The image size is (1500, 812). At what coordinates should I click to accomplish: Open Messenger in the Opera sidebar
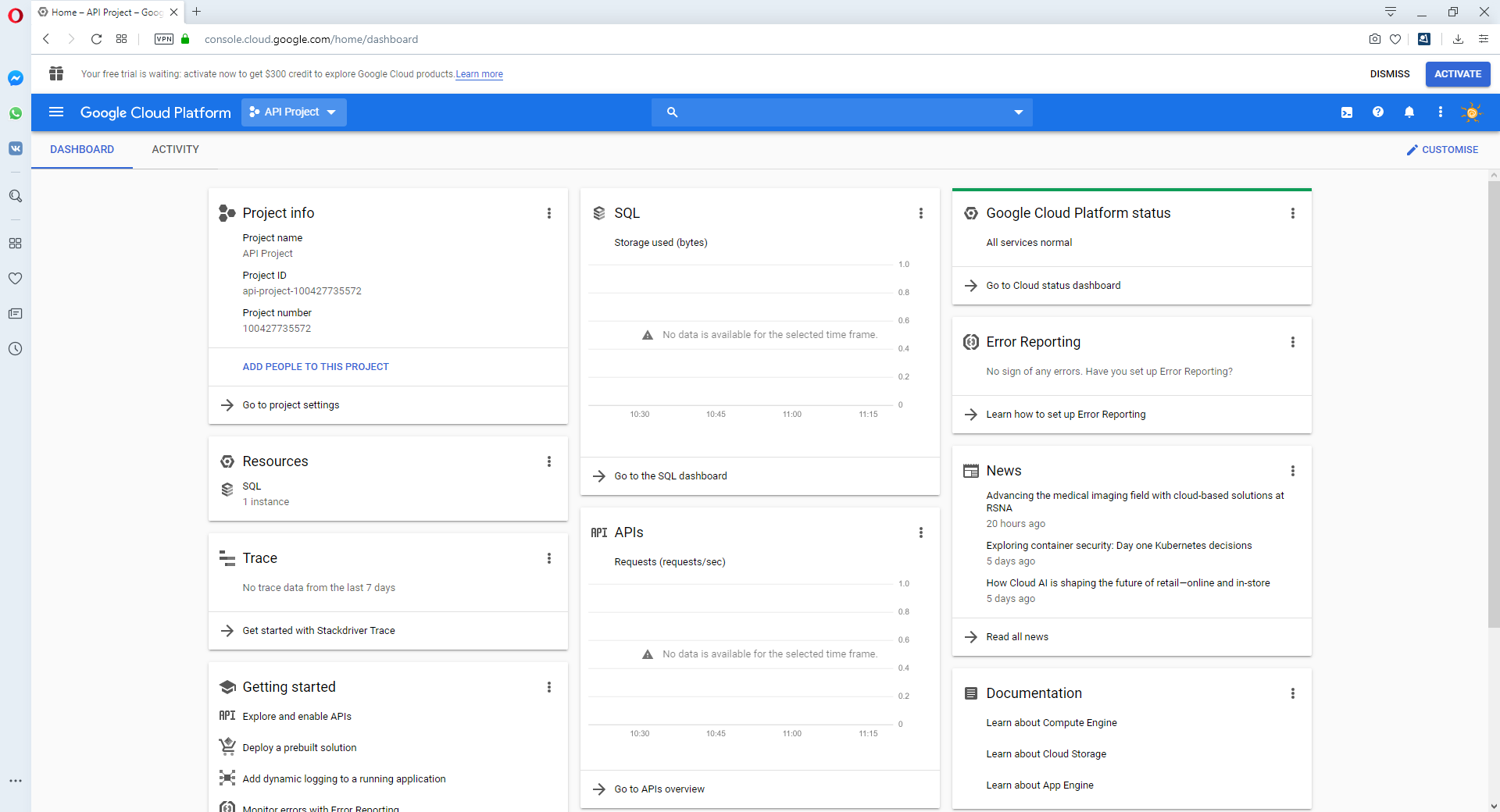point(16,78)
